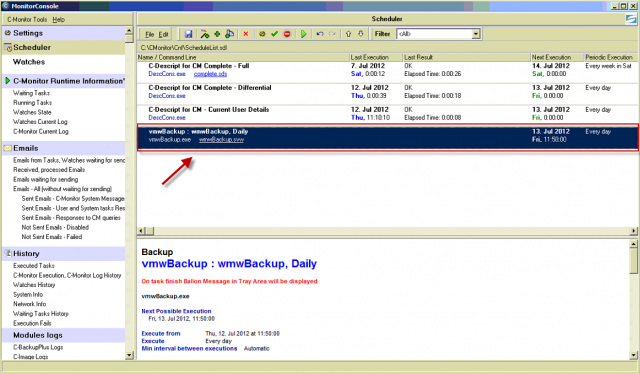Click the undo arrow toolbar icon
The height and width of the screenshot is (374, 640).
(x=320, y=34)
